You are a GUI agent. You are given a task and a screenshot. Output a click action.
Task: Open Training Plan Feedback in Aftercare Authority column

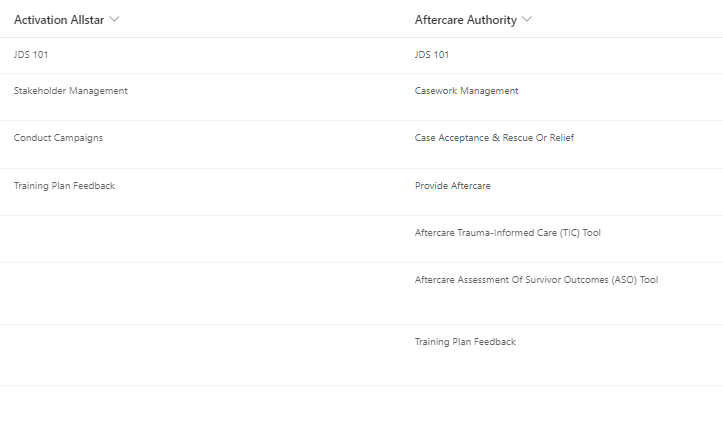465,342
